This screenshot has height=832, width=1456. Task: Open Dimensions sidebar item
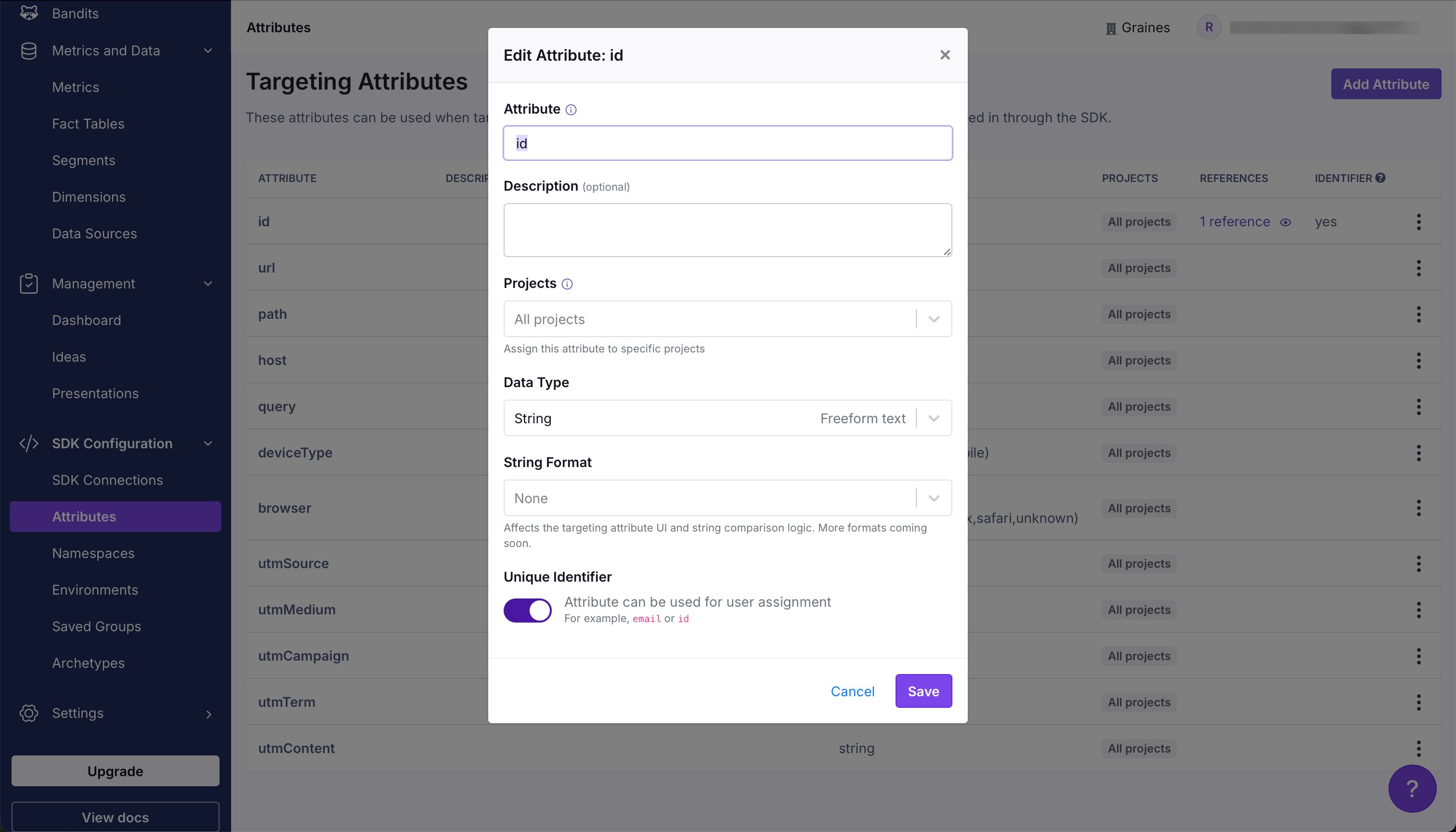tap(89, 197)
